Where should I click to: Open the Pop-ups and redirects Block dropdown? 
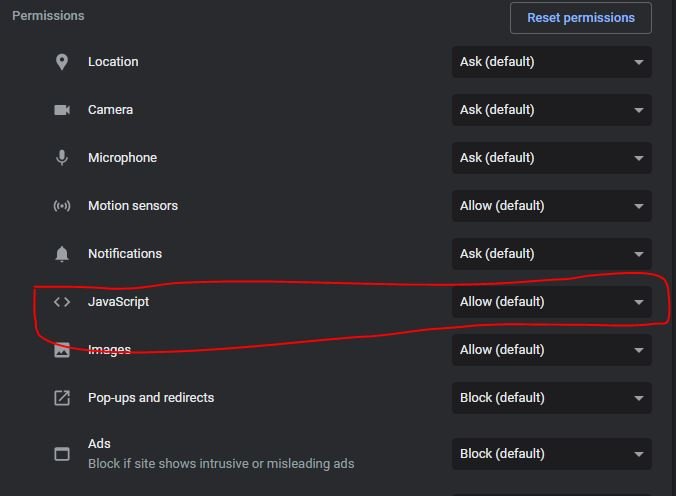(x=551, y=398)
